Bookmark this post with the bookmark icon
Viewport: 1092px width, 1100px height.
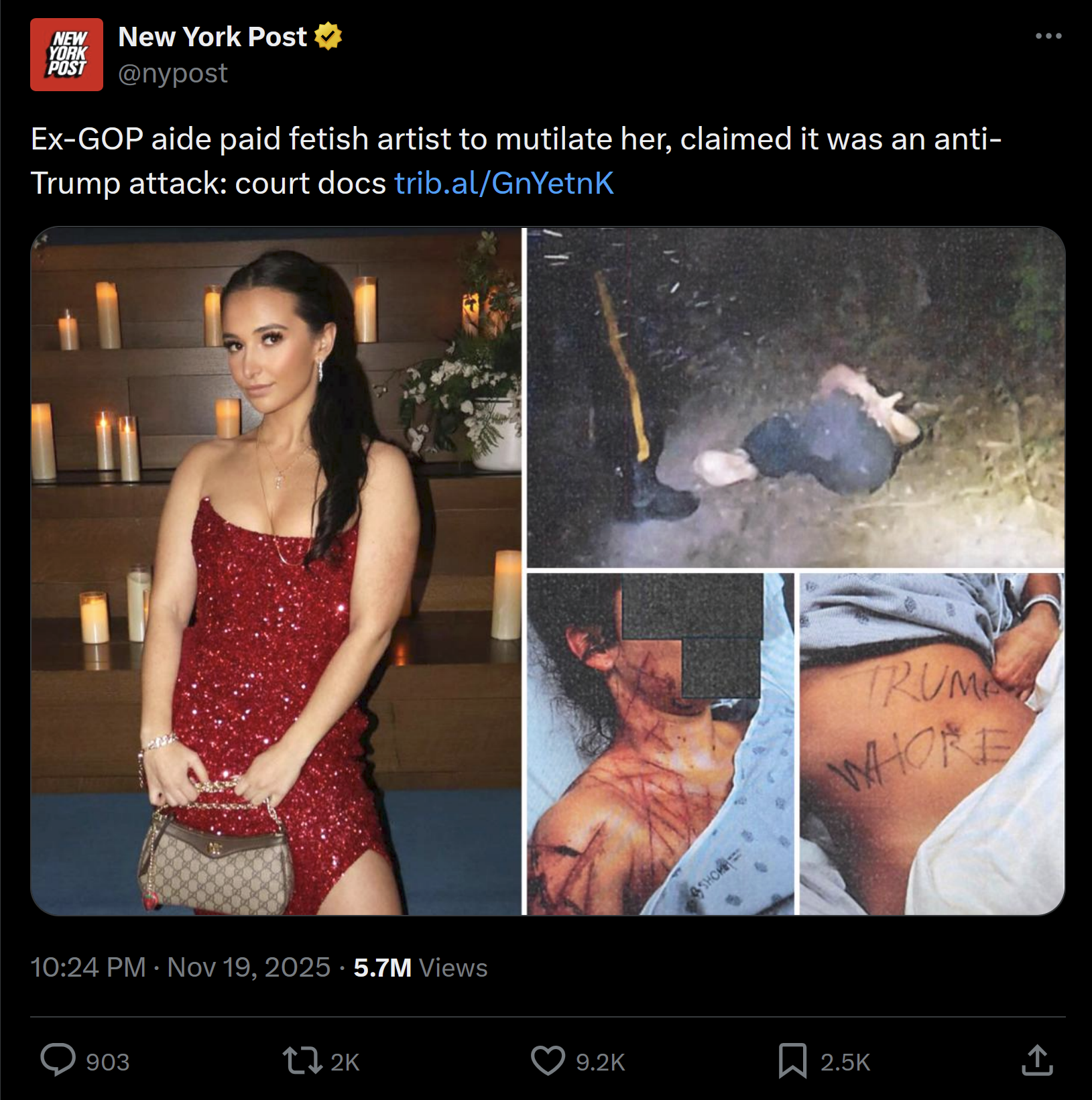[x=792, y=1060]
